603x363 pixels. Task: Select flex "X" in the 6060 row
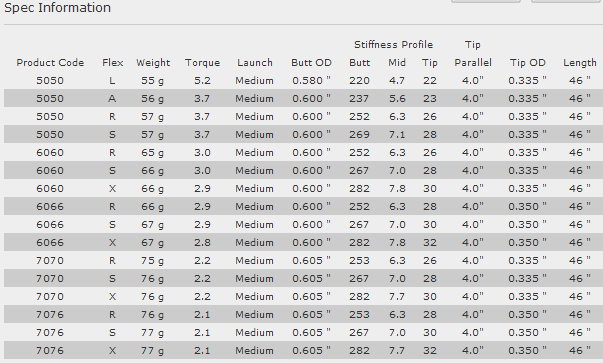tap(112, 189)
